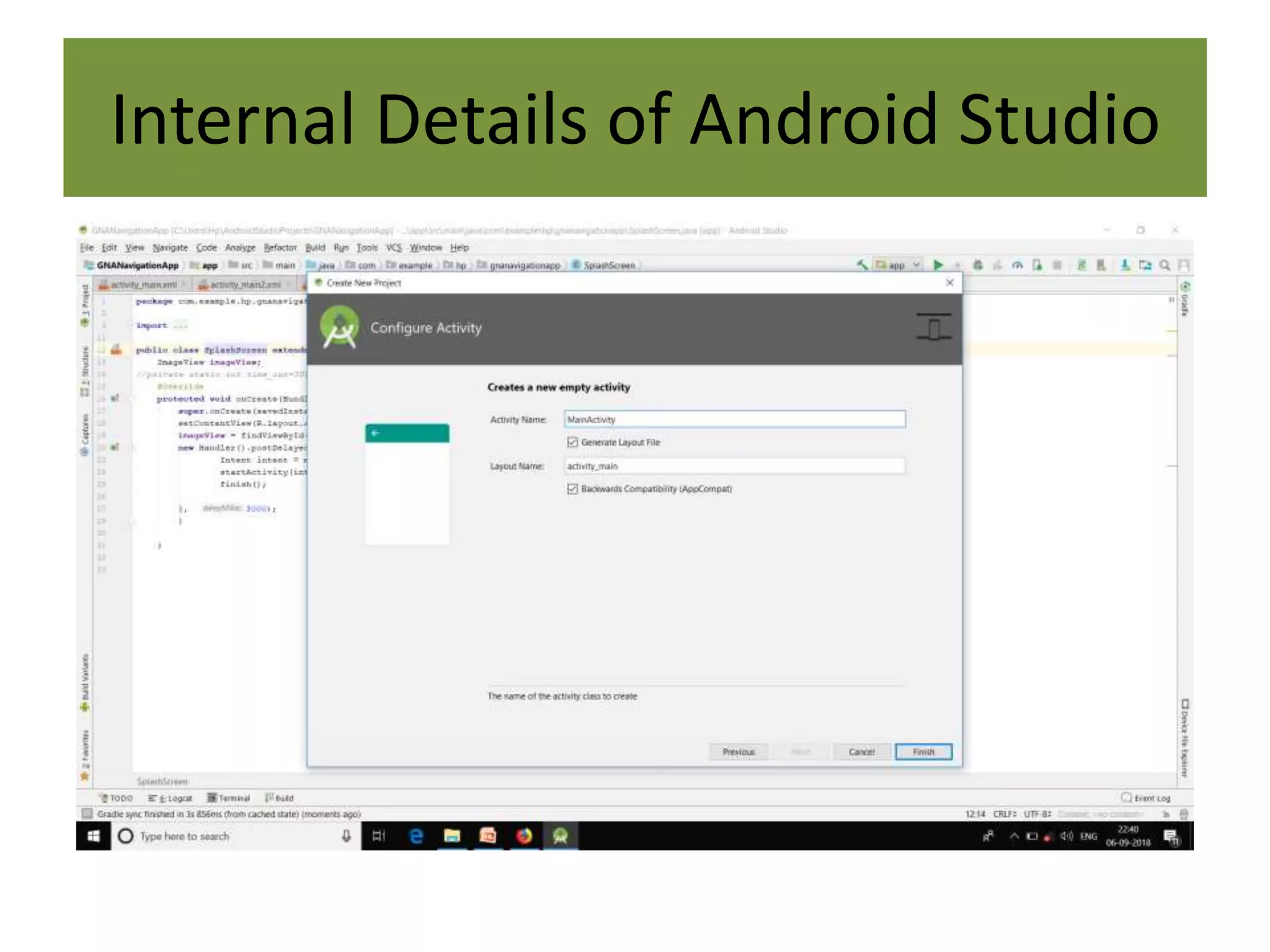The image size is (1270, 952).
Task: Run the app with green play icon
Action: tap(938, 265)
